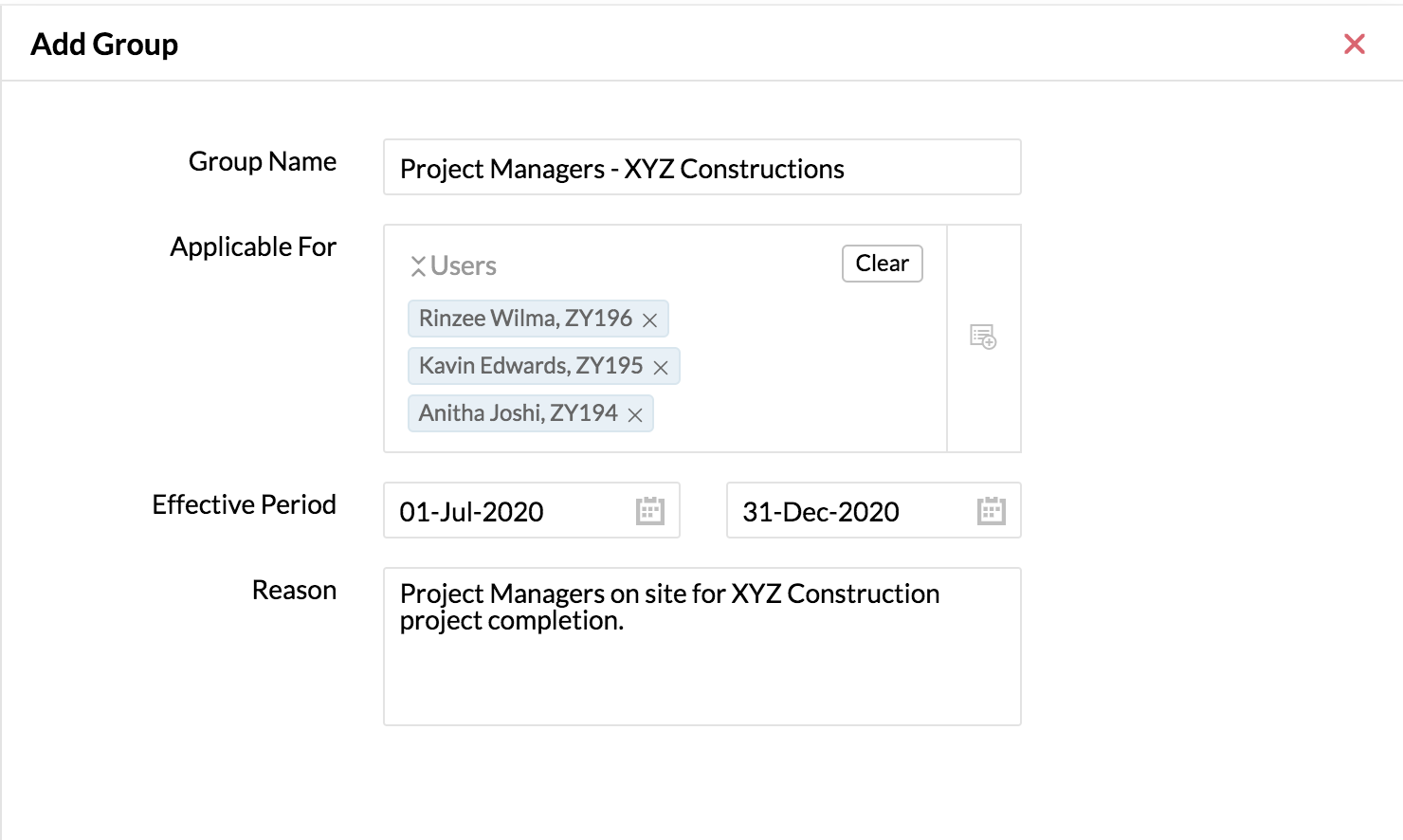Open calendar for 01-Jul-2020 start date
This screenshot has width=1403, height=840.
(x=649, y=511)
